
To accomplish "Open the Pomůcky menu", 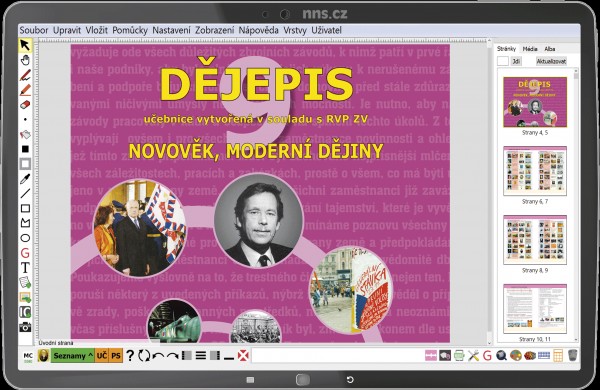I will click(130, 30).
